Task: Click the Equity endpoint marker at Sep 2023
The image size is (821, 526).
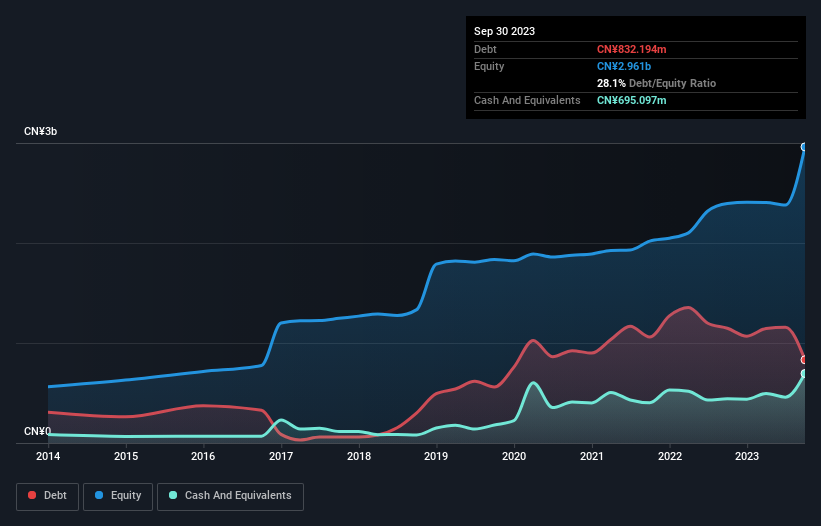Action: tap(804, 147)
